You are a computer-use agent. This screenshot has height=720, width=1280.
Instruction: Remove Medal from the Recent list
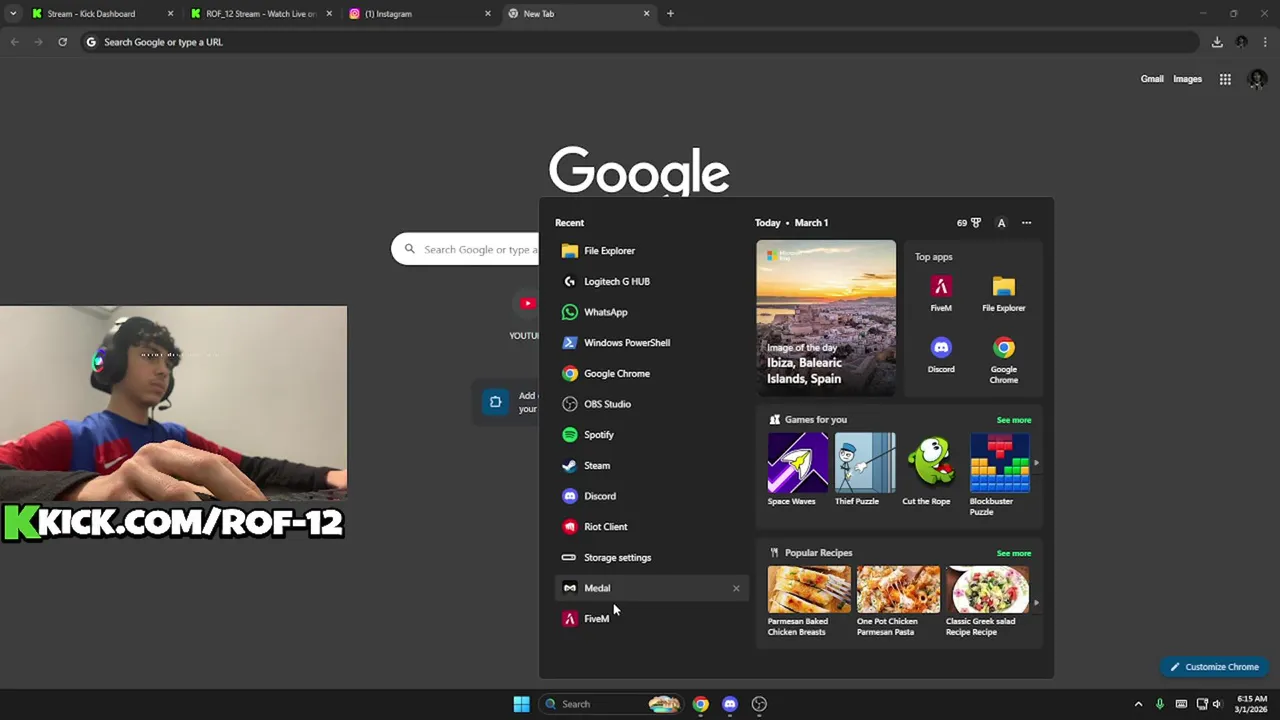(736, 588)
